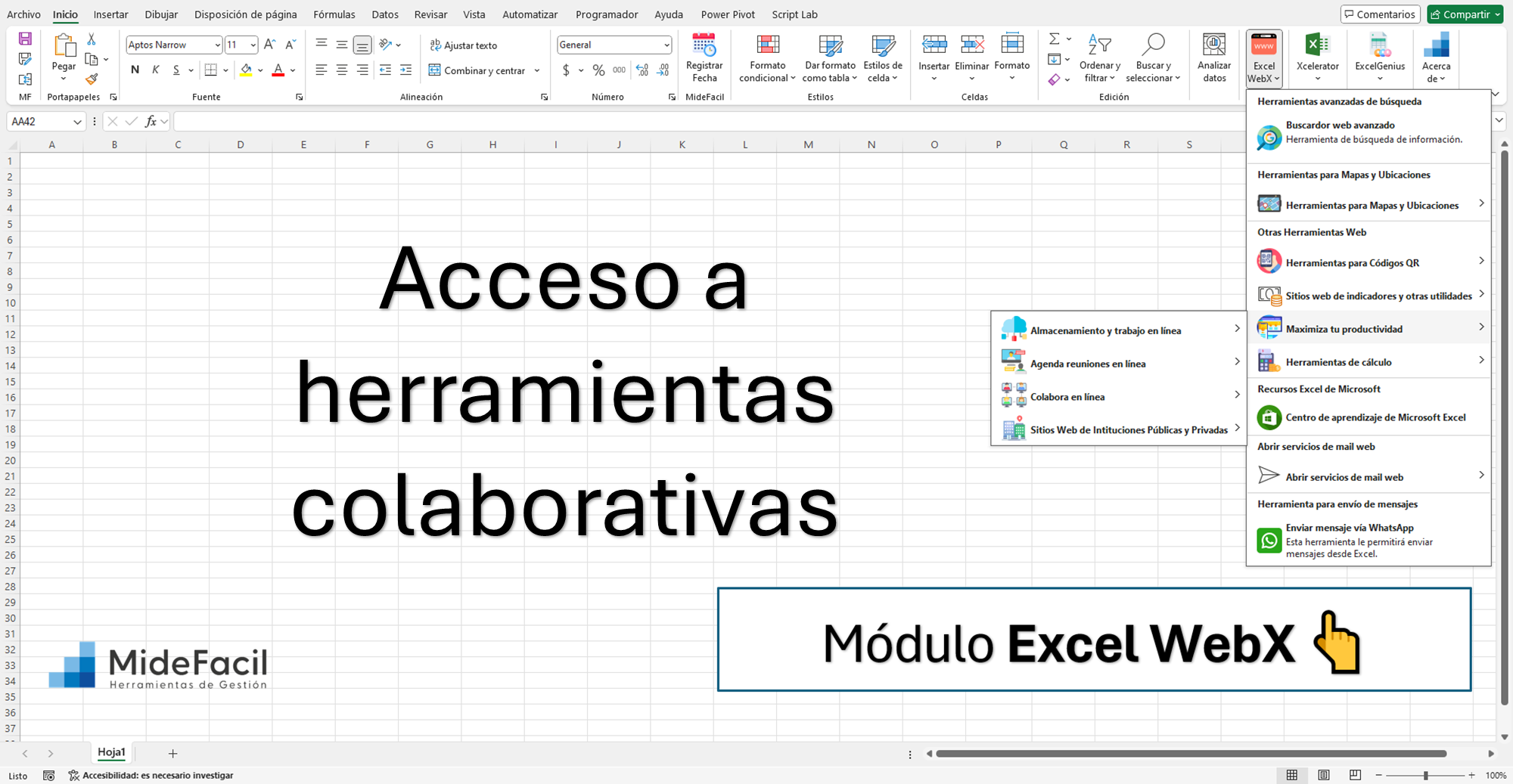The width and height of the screenshot is (1513, 784).
Task: Click Eliminar celdas icon
Action: (972, 45)
